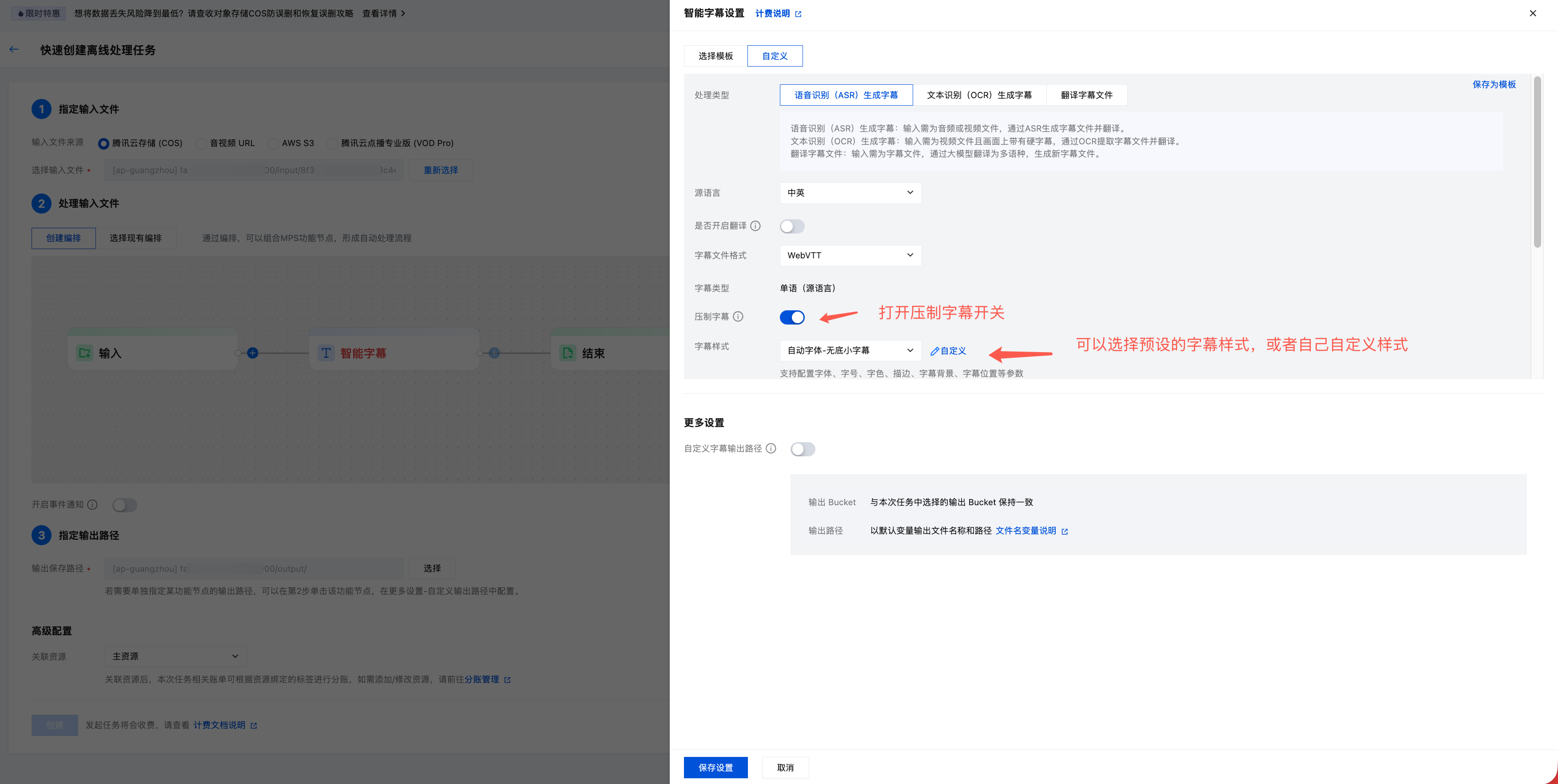Screen dimensions: 1558x784
Task: Click external link icon after 文件名变量说明
Action: [x=1065, y=531]
